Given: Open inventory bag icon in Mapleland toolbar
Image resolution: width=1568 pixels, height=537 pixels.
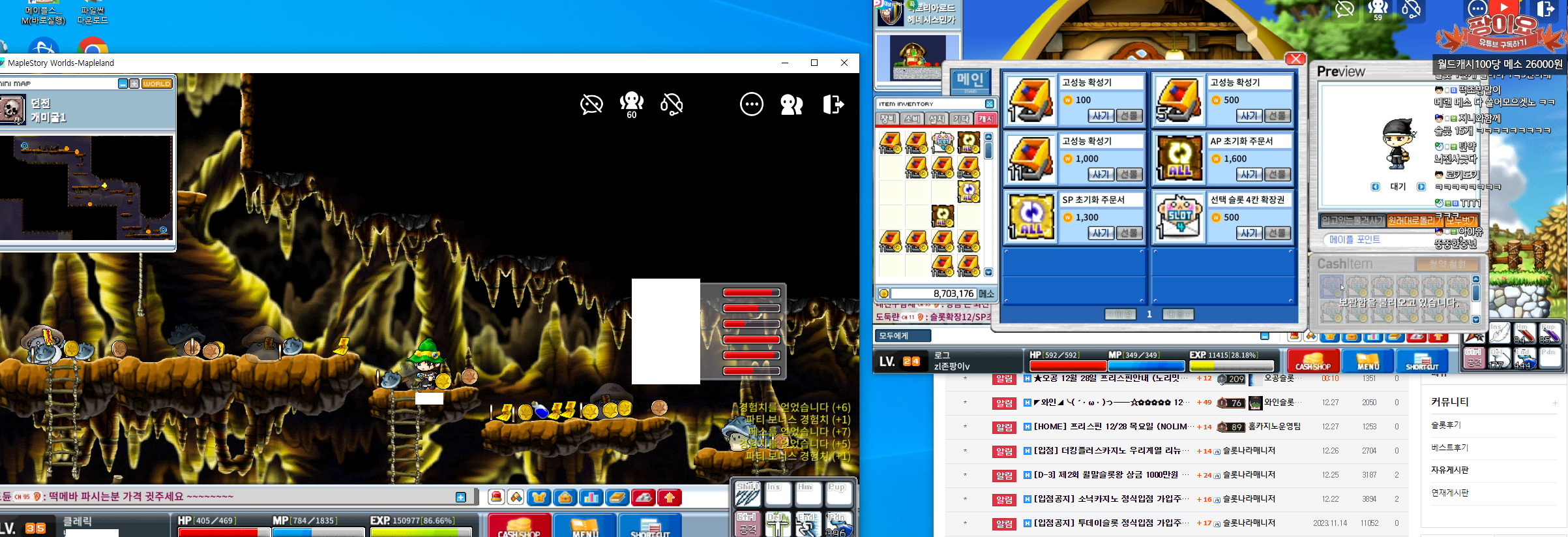Looking at the screenshot, I should (565, 498).
